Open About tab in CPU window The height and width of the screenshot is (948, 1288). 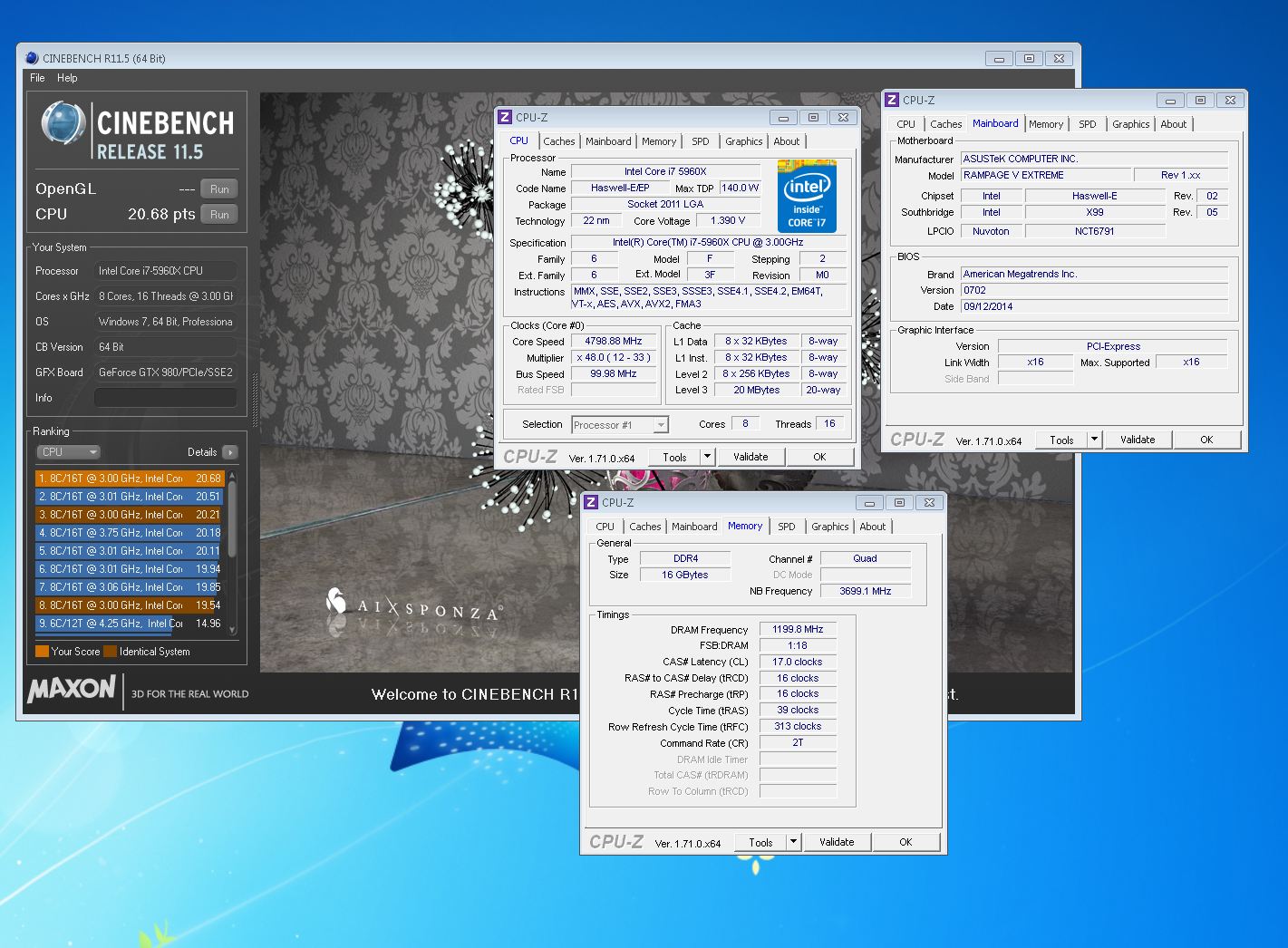787,141
